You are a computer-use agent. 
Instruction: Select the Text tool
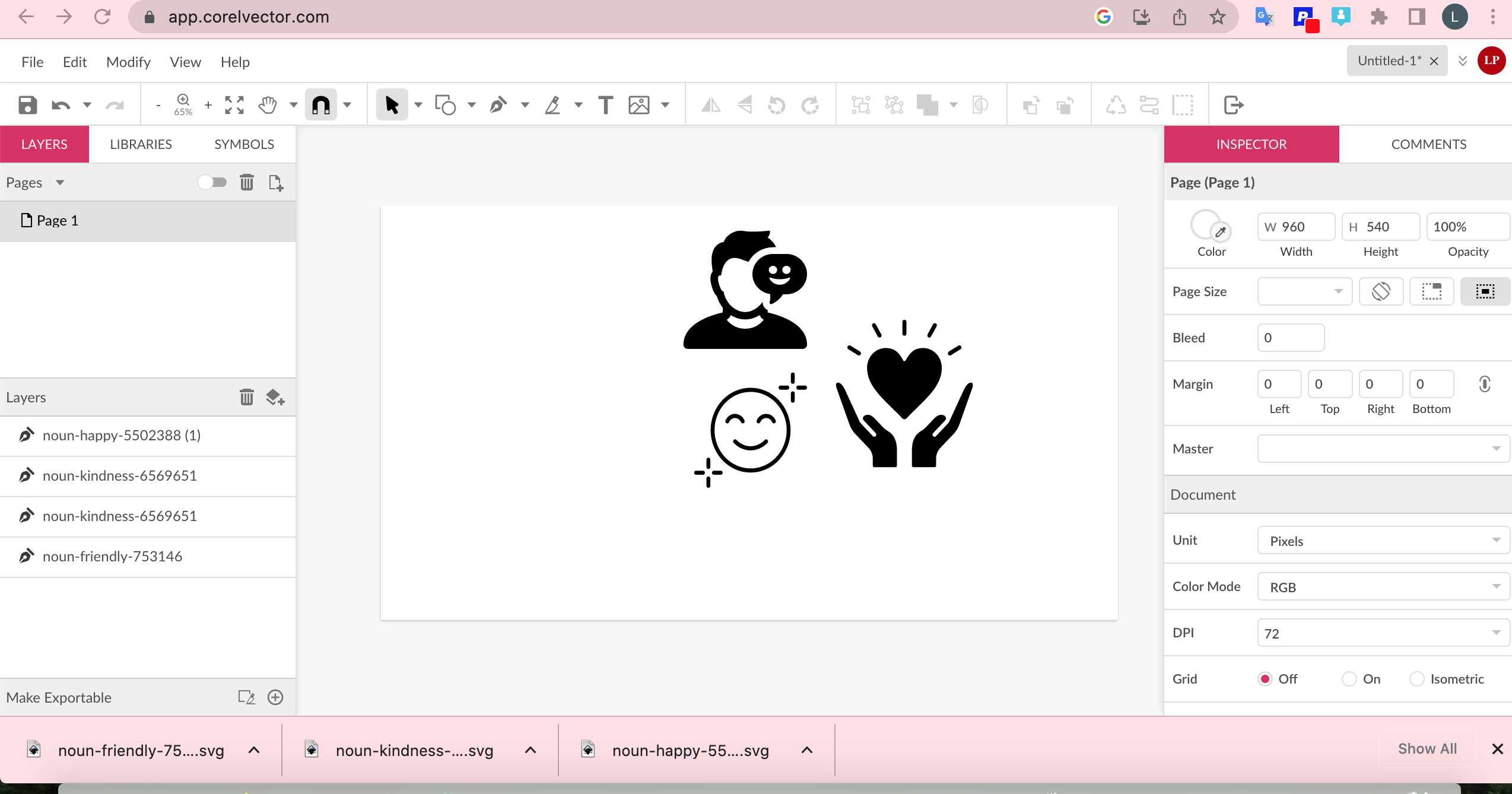tap(605, 105)
